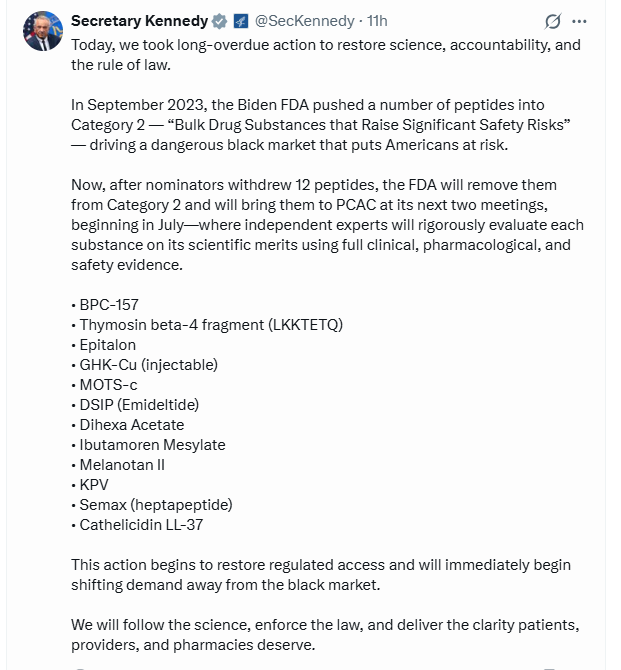This screenshot has height=670, width=621.
Task: Click the square affiliation badge beside the name
Action: 241,21
